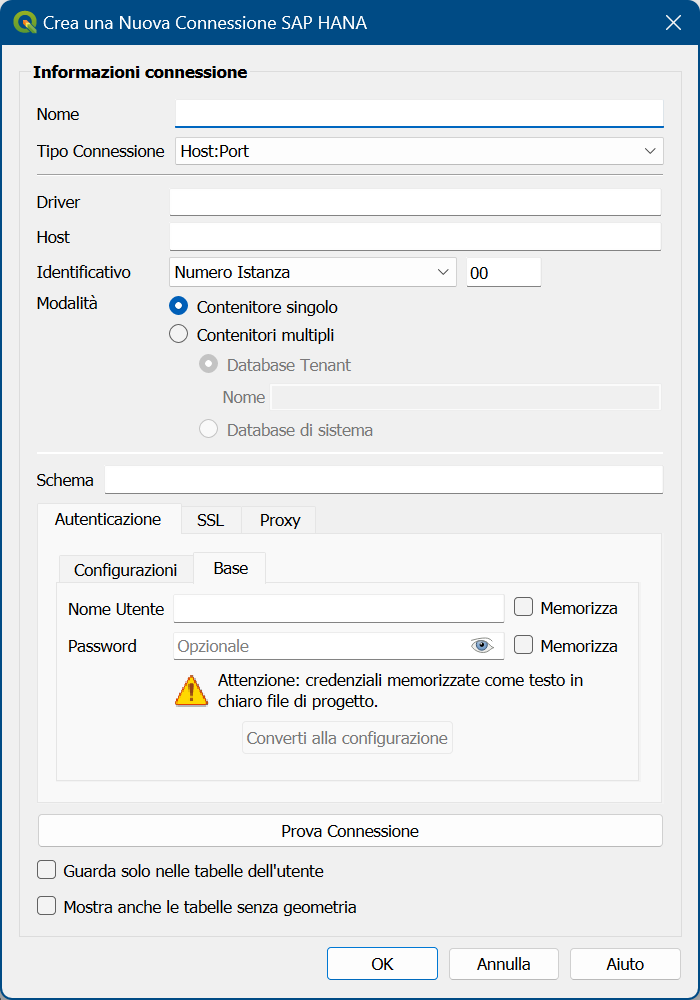Click into the Schema input field
Screen dimensions: 700x1000
[384, 480]
